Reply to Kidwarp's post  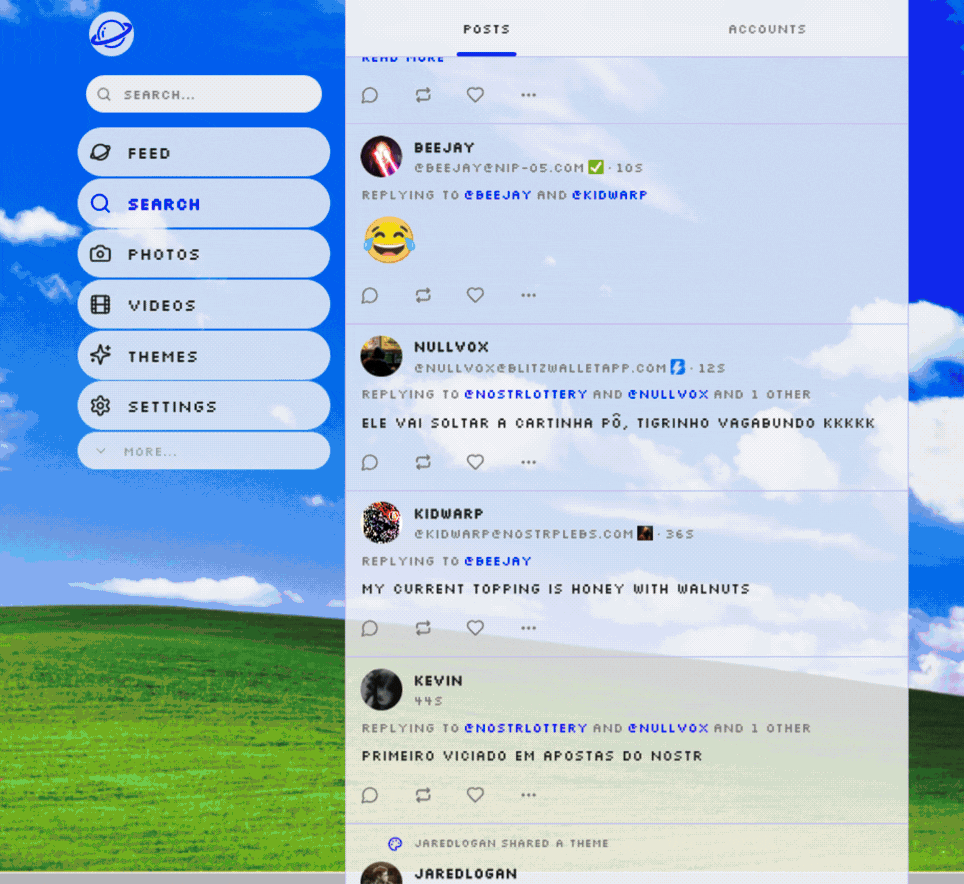pos(370,628)
